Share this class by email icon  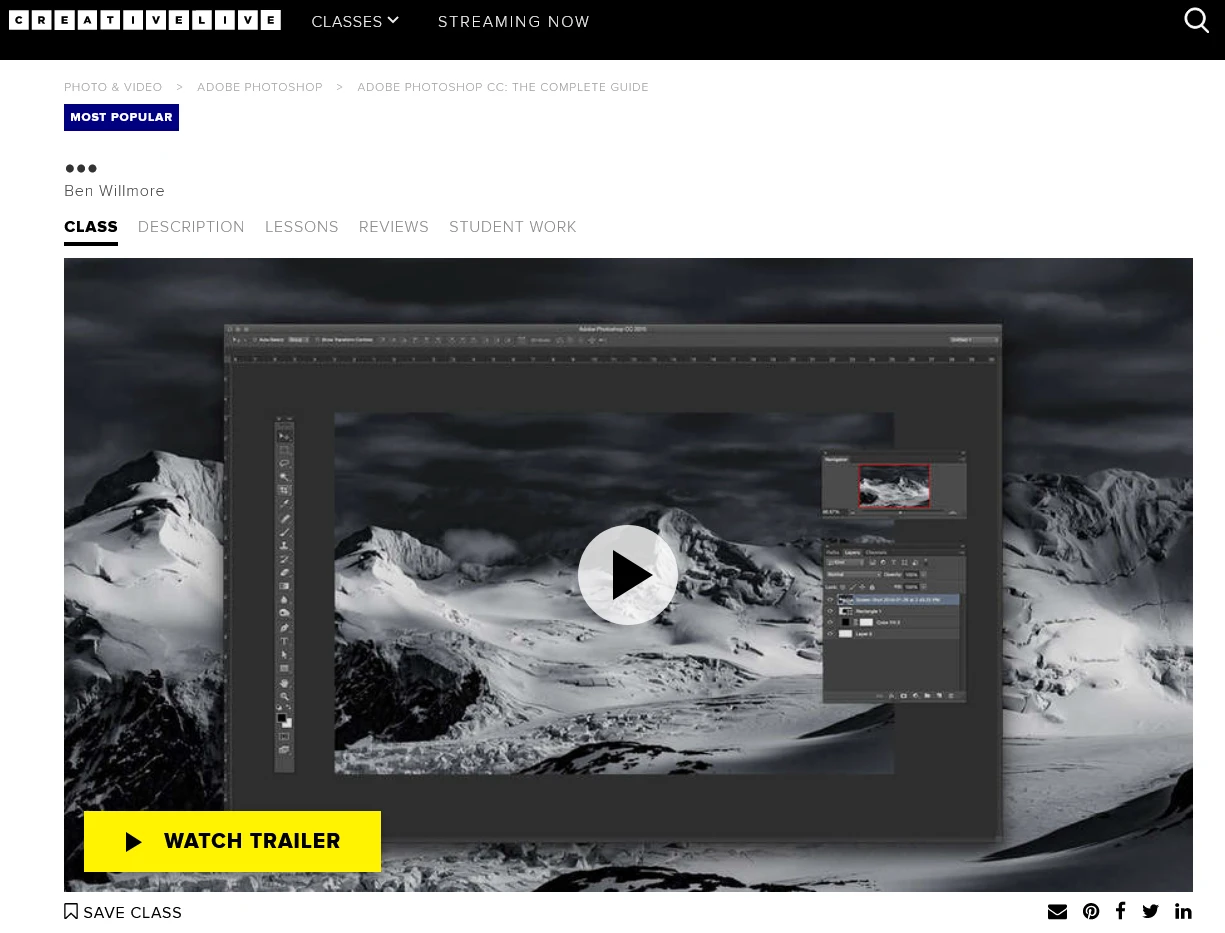[1057, 912]
